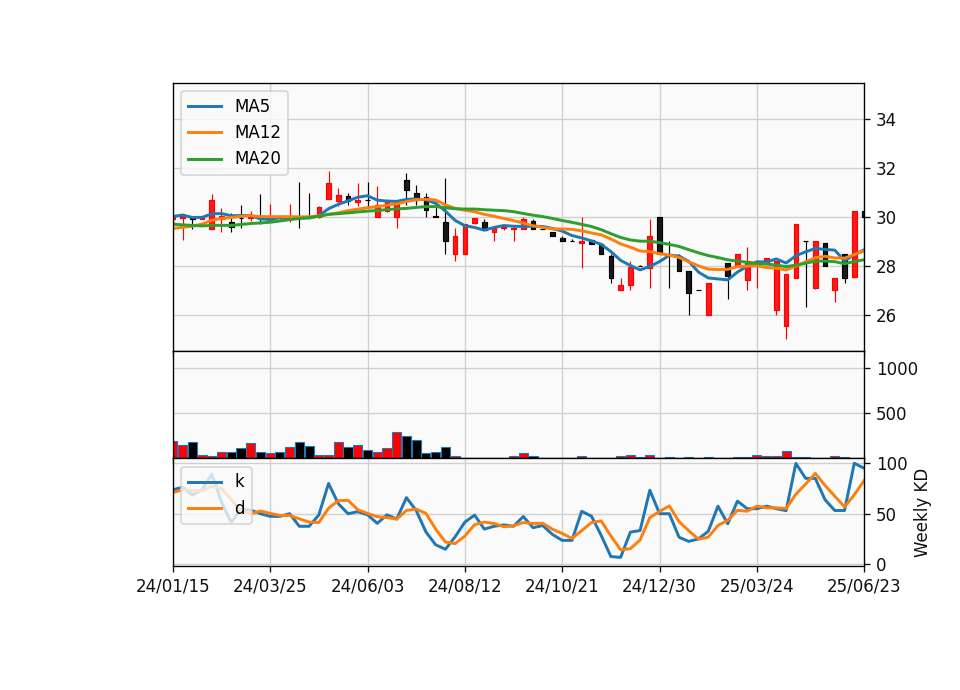The height and width of the screenshot is (690, 960).
Task: Click the green MA20 legend line sample
Action: (204, 159)
